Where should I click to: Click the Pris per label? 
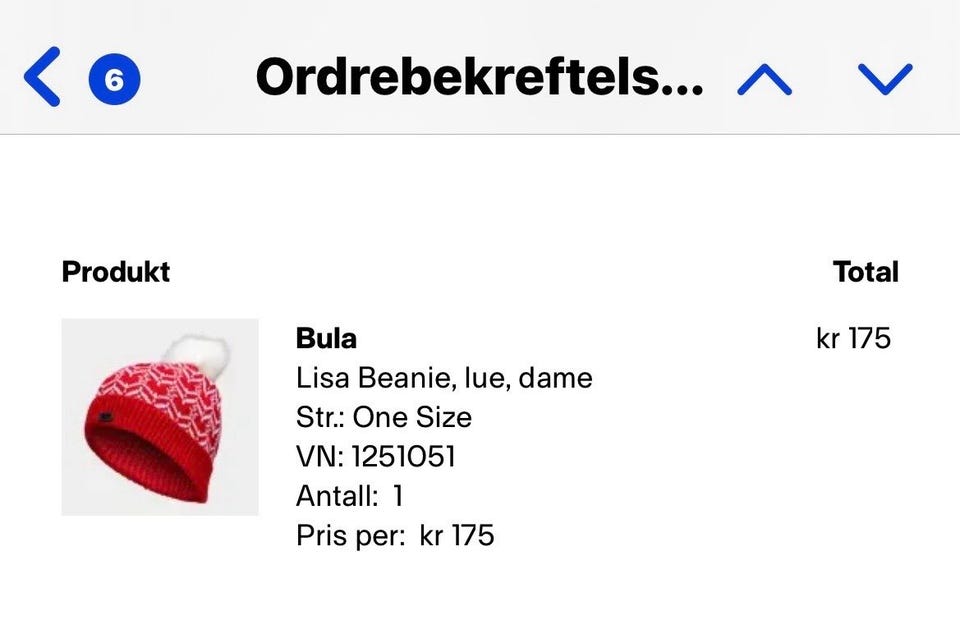tap(350, 535)
